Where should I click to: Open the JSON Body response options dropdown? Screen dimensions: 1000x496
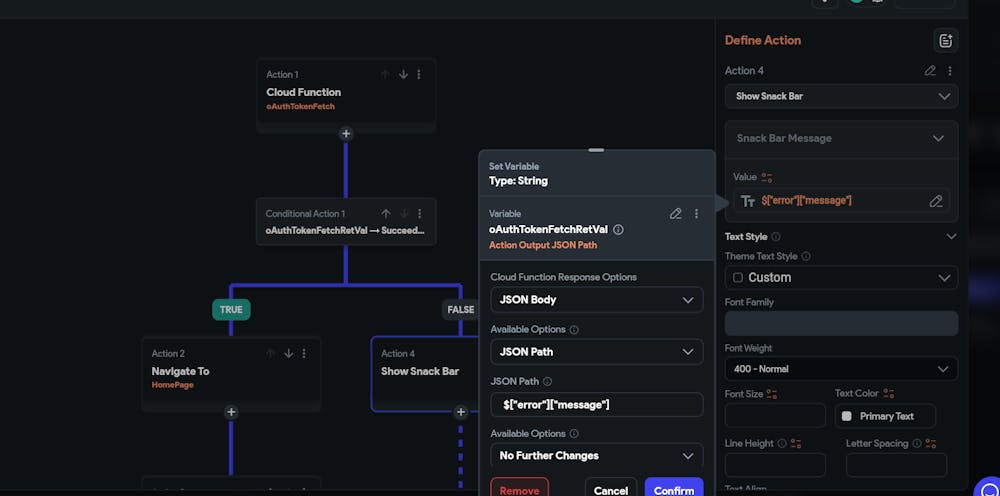(x=596, y=299)
